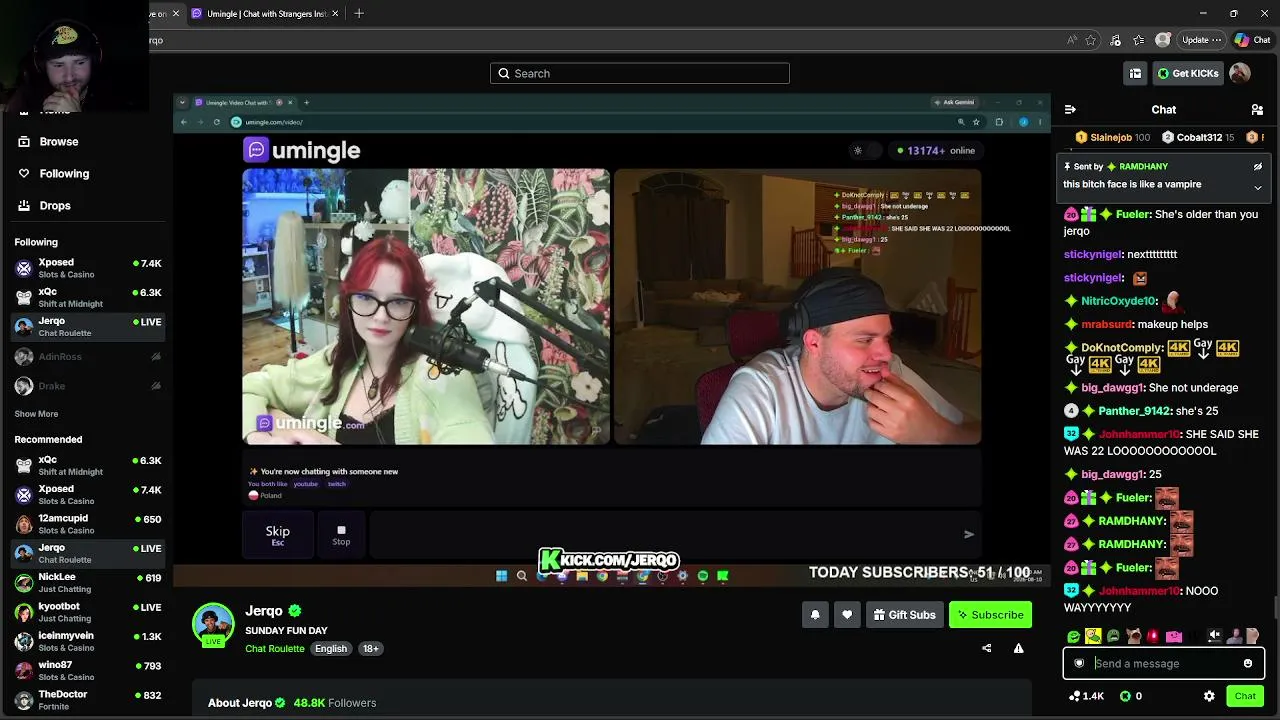Toggle the follow heart icon
Viewport: 1280px width, 720px height.
coord(847,615)
